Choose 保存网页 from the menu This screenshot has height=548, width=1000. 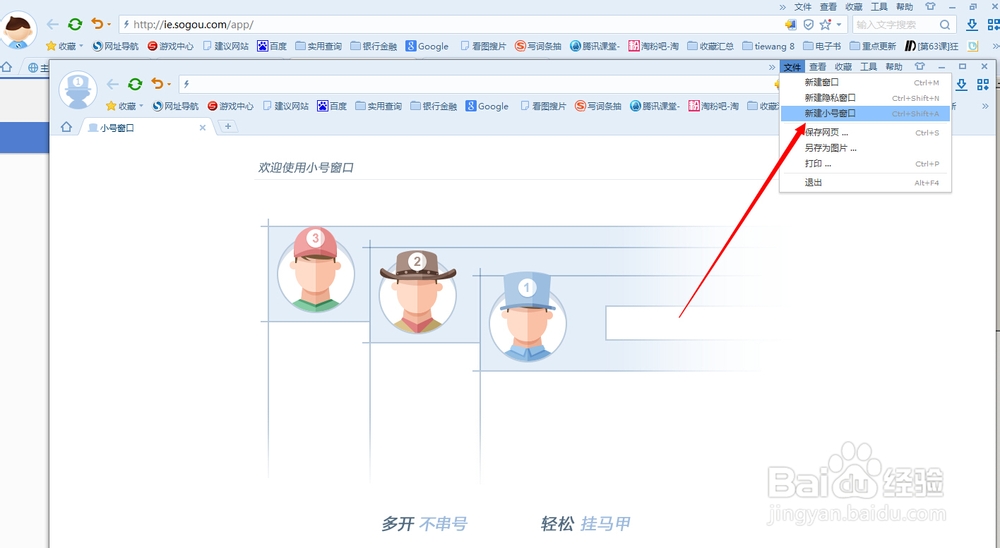point(865,133)
